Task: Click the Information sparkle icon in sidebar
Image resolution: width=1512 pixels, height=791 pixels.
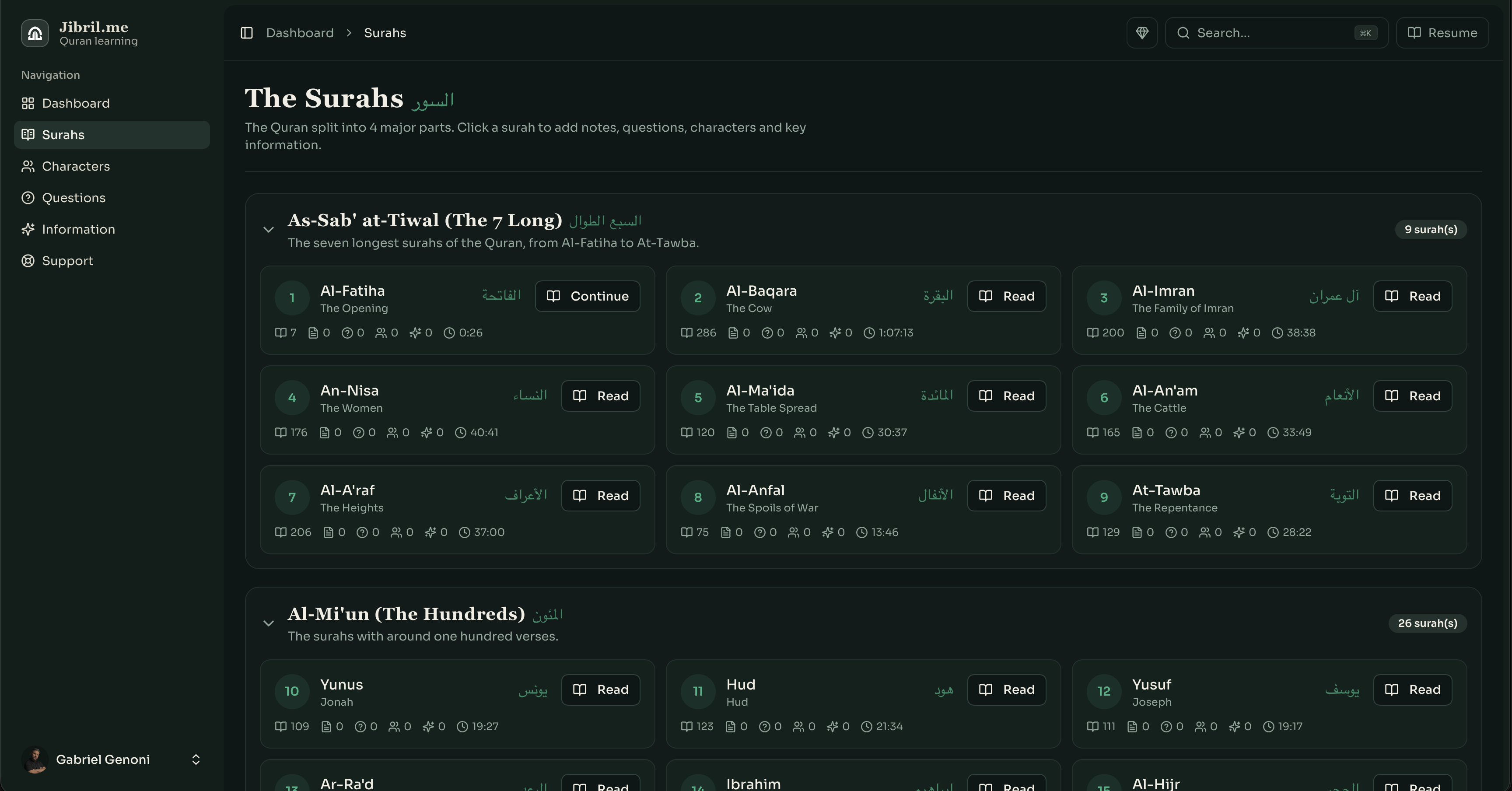Action: 28,229
